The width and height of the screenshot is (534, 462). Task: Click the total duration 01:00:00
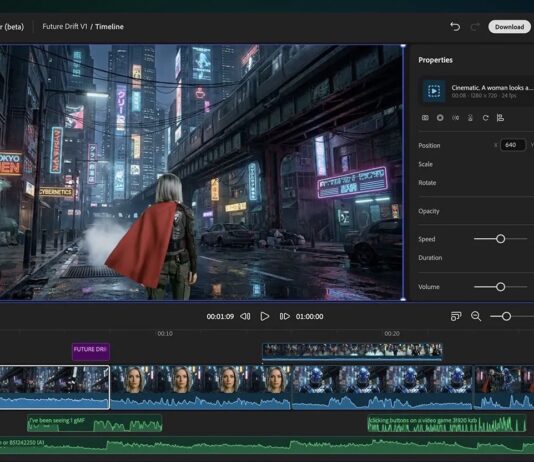coord(309,316)
